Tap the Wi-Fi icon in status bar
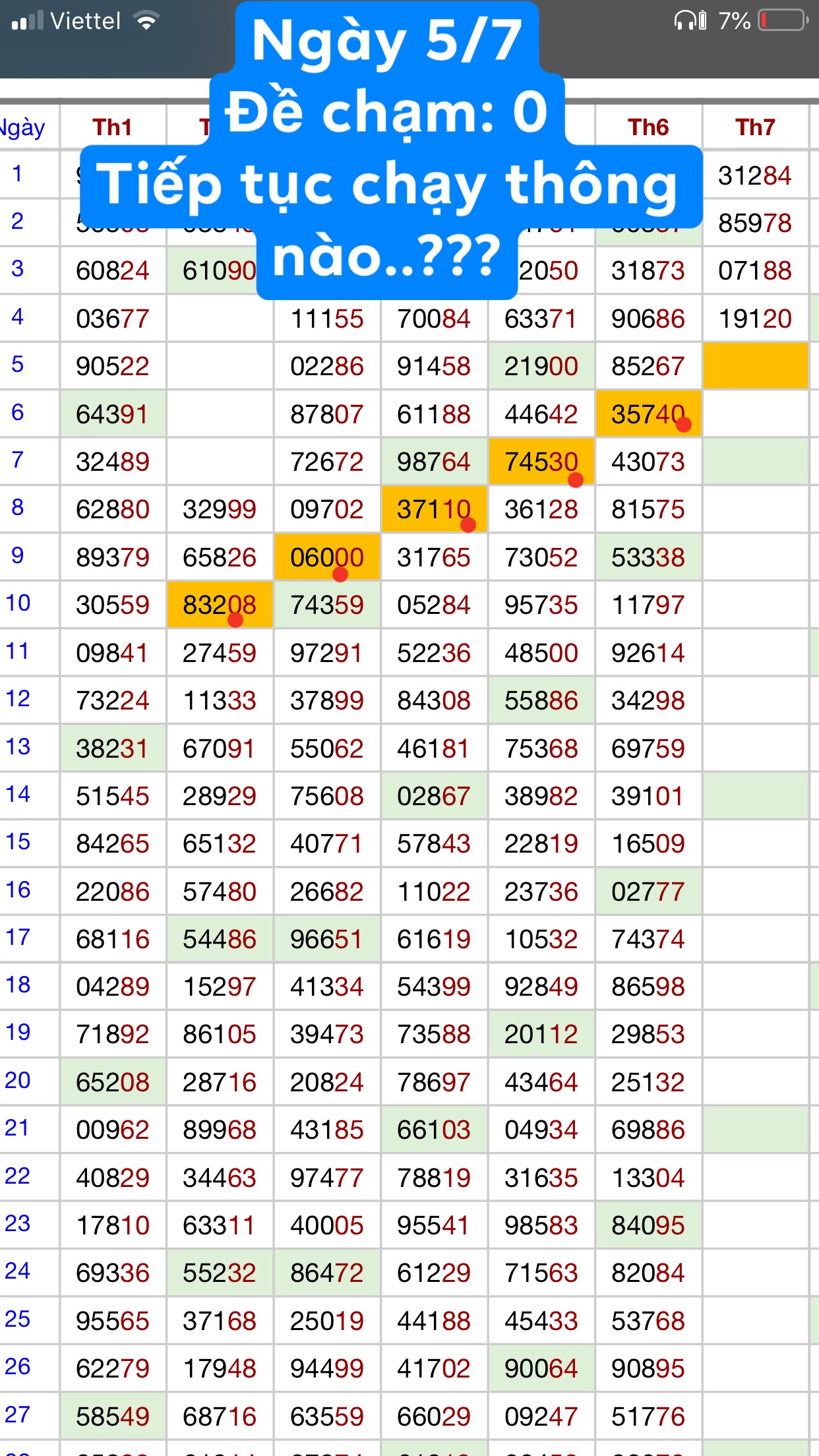Viewport: 819px width, 1456px height. [146, 21]
